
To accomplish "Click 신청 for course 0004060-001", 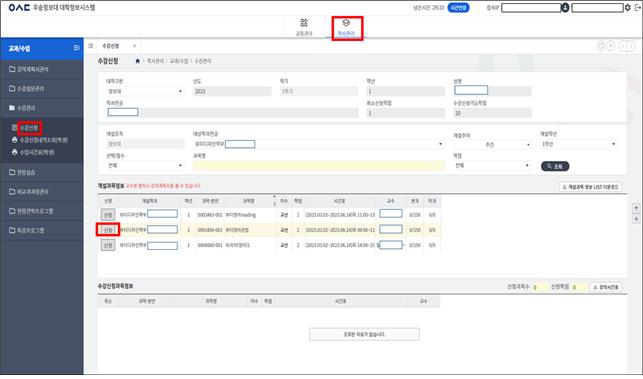I will (108, 245).
